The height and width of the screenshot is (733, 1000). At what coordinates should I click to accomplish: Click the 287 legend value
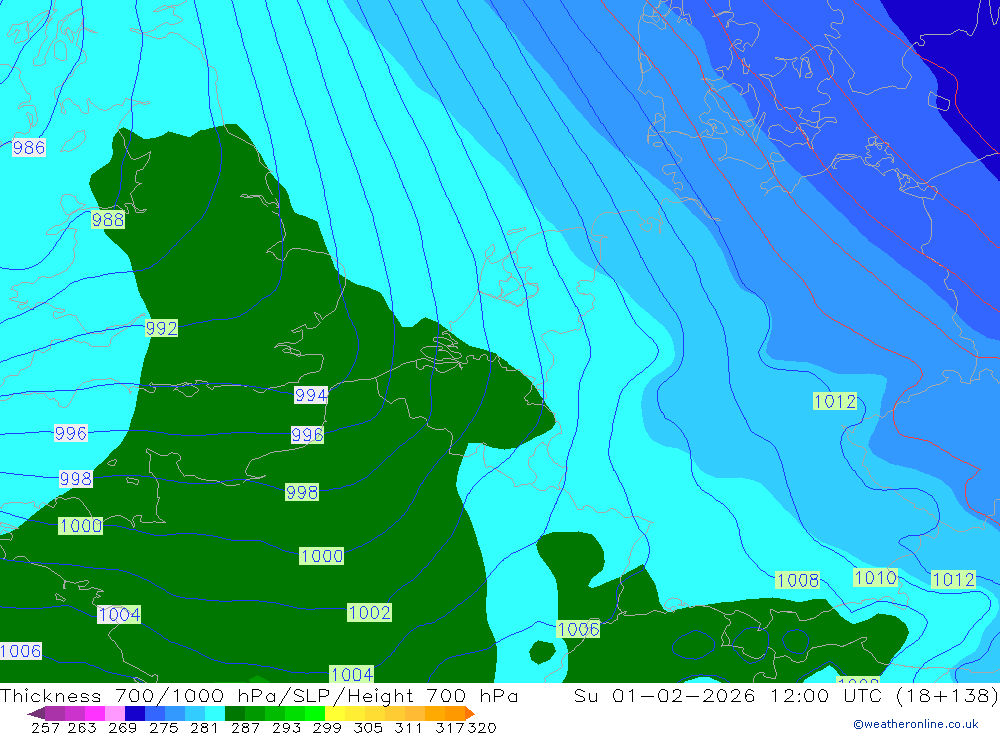click(x=245, y=727)
